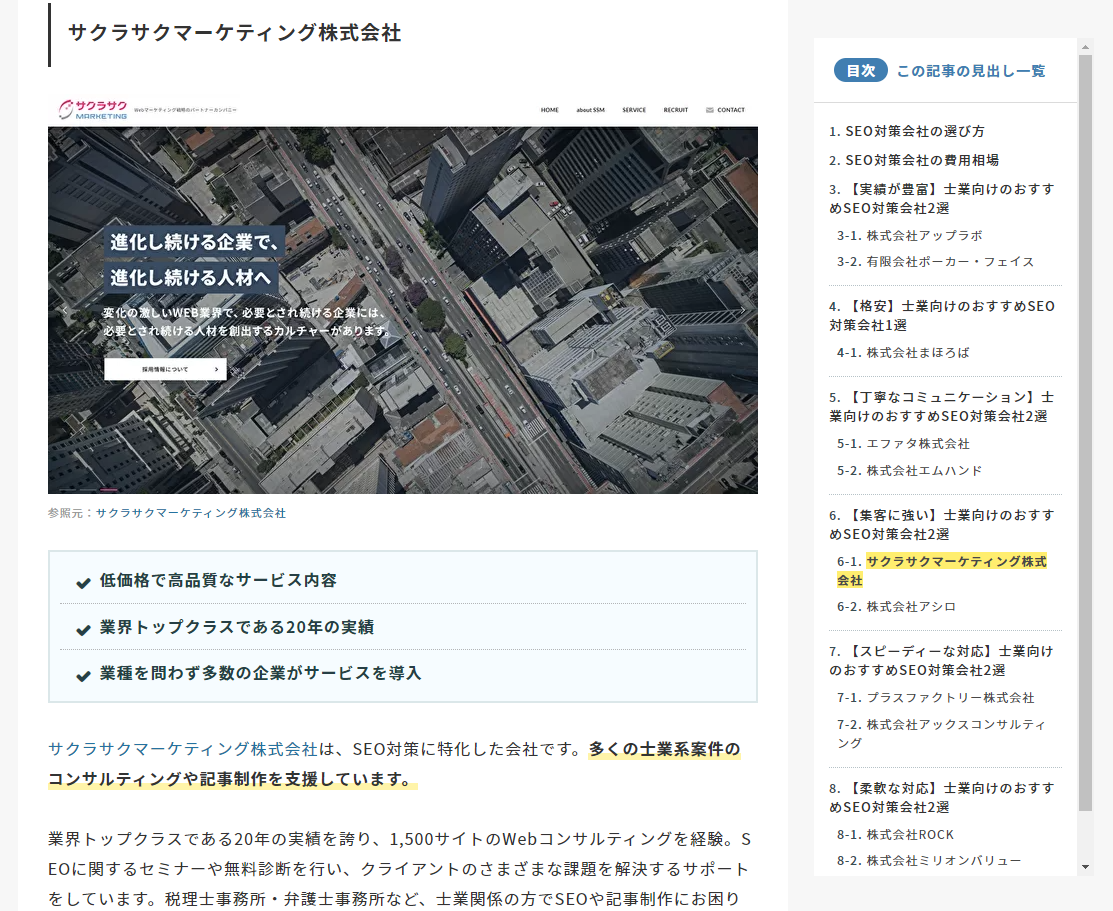Follow inline link サクラサクマーケティング株式会社 in paragraph
Screen dimensions: 1113x911
(183, 749)
